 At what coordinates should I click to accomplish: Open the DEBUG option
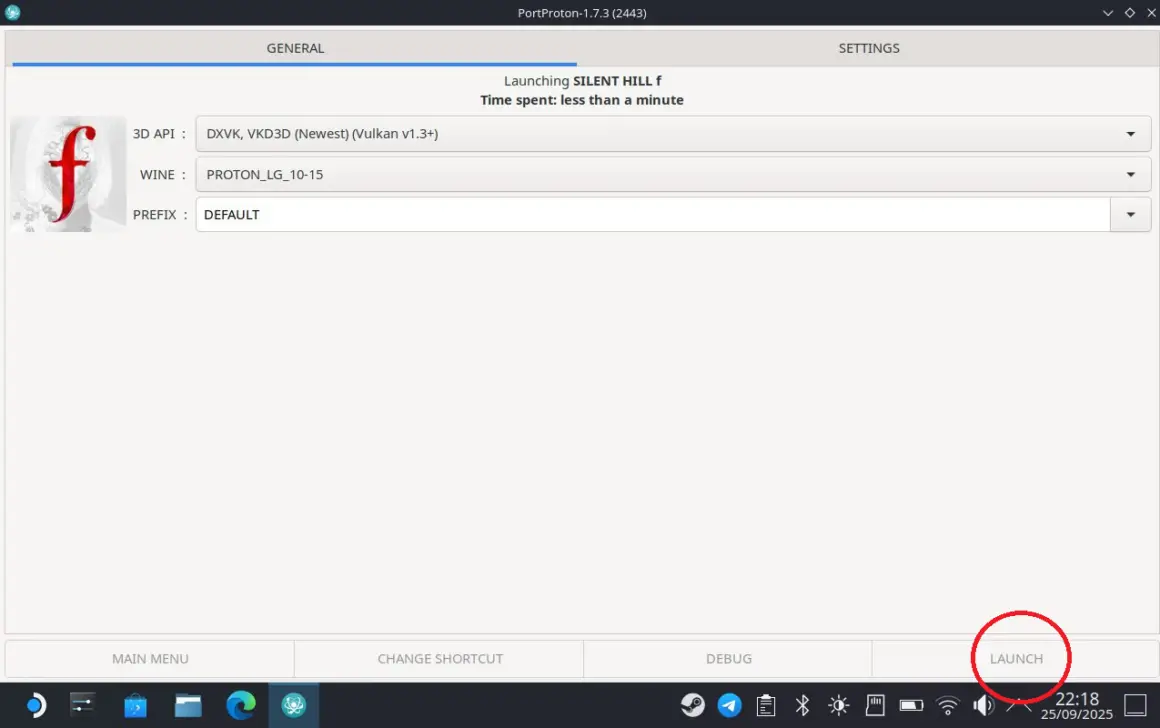click(728, 658)
